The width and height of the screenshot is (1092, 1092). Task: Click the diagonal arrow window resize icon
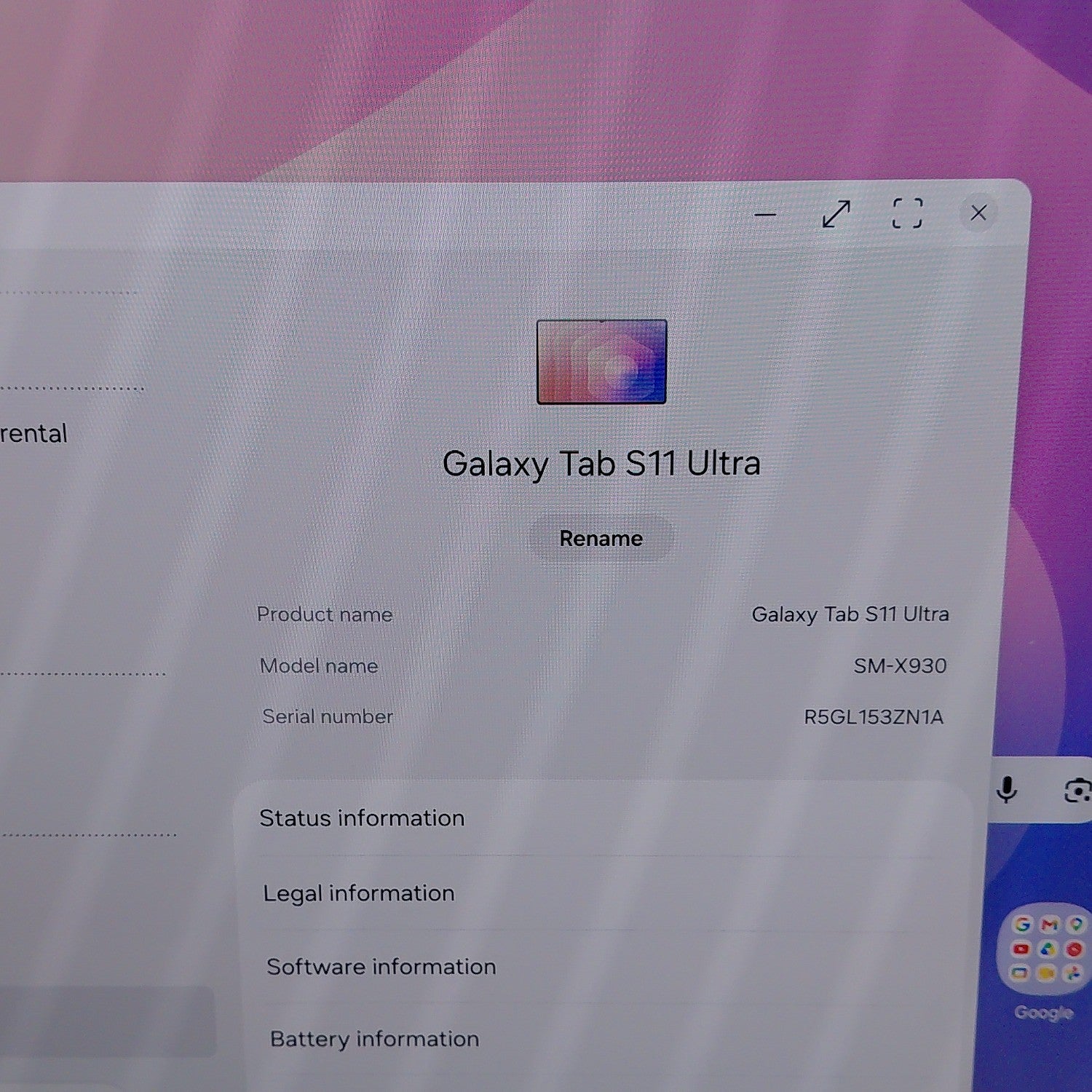[836, 214]
